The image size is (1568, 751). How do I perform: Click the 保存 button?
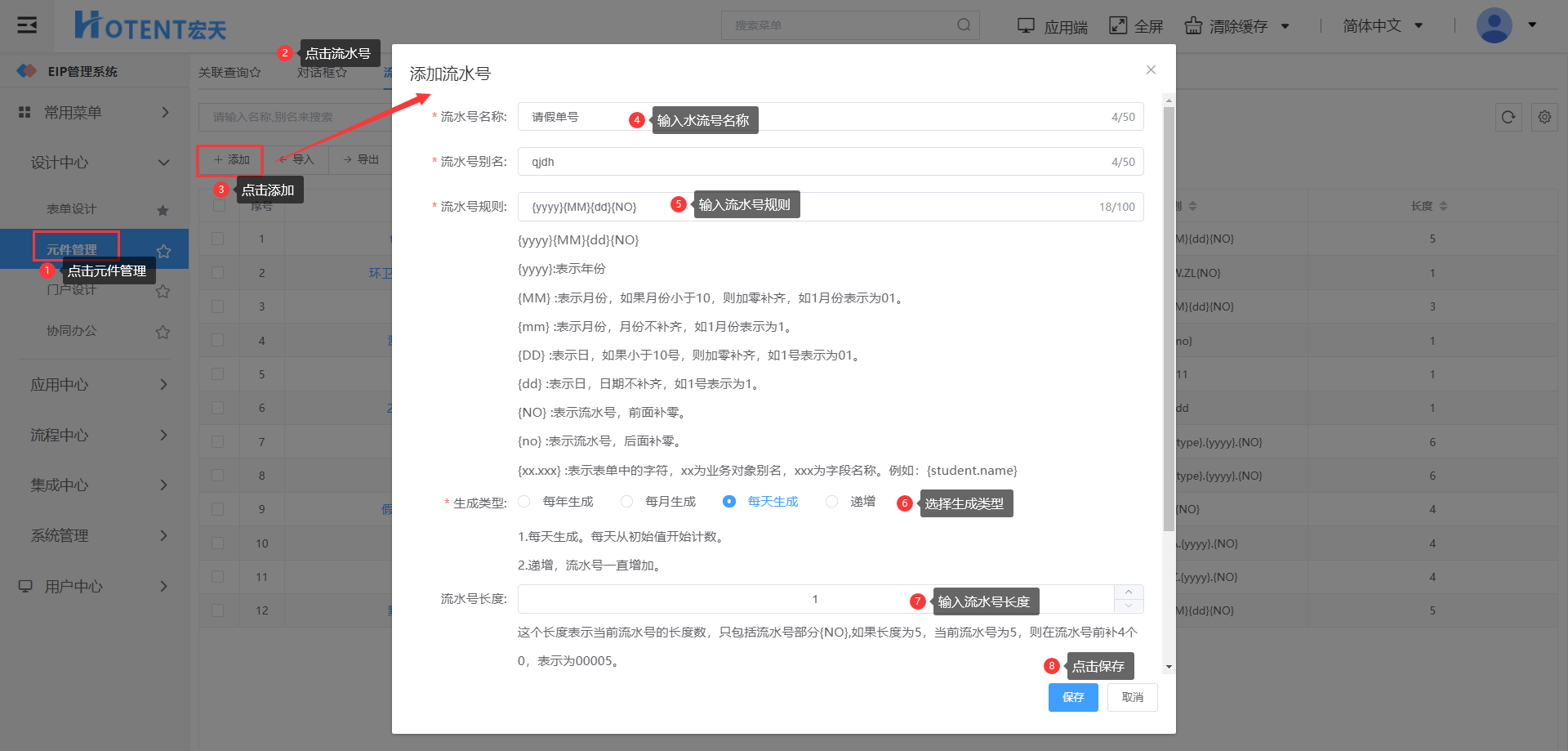coord(1072,697)
